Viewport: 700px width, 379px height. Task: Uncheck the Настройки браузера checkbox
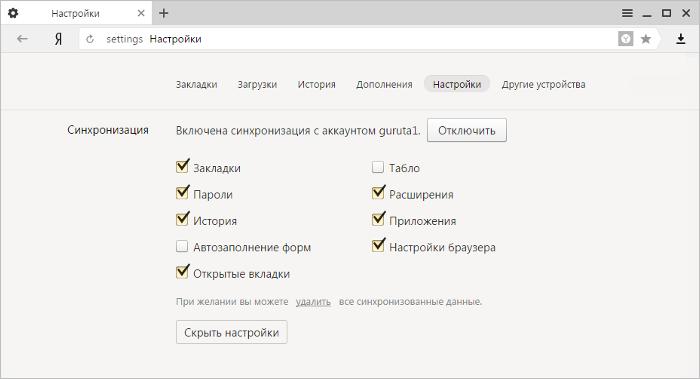point(378,246)
